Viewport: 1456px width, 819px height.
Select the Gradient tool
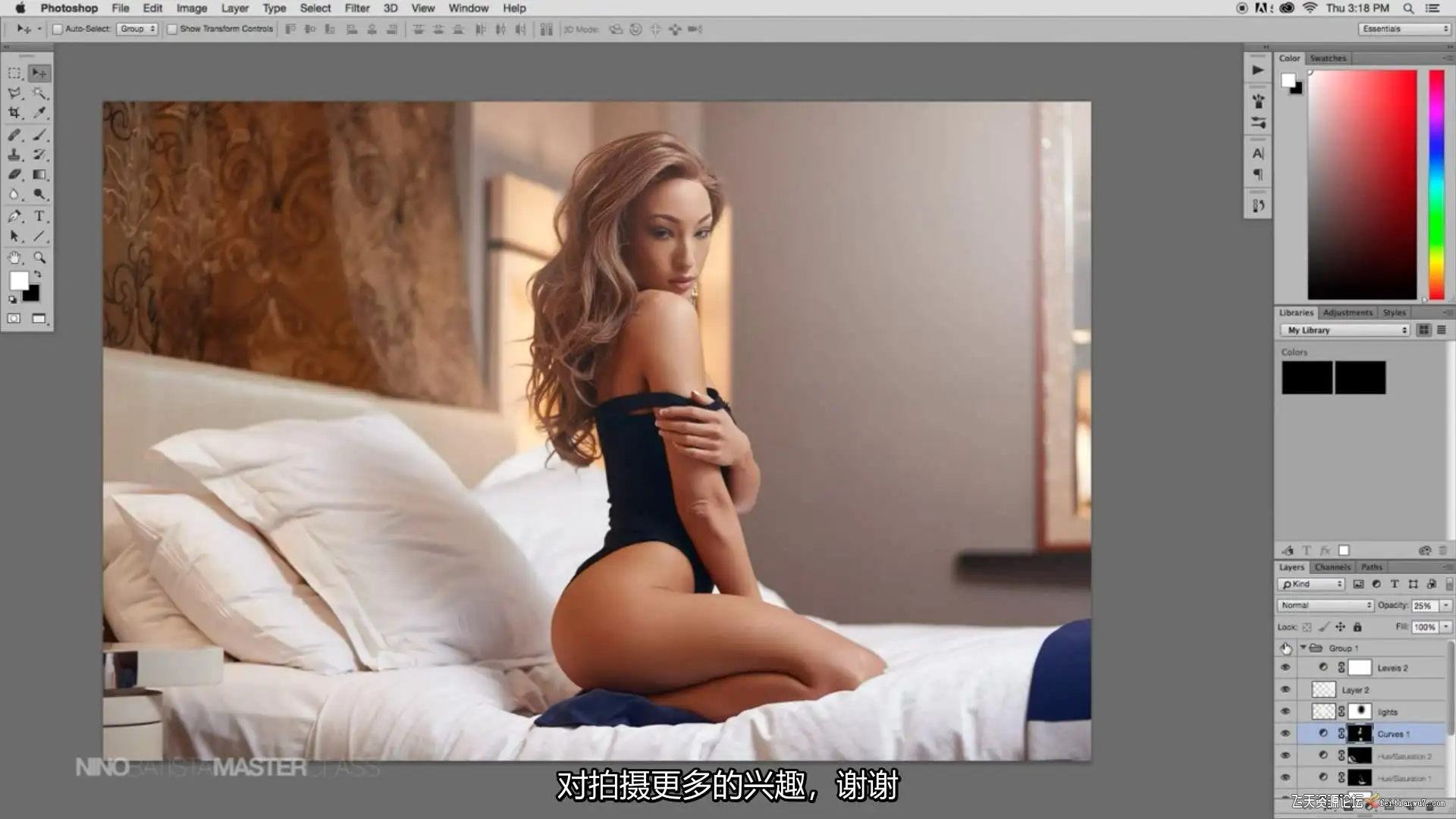point(39,174)
